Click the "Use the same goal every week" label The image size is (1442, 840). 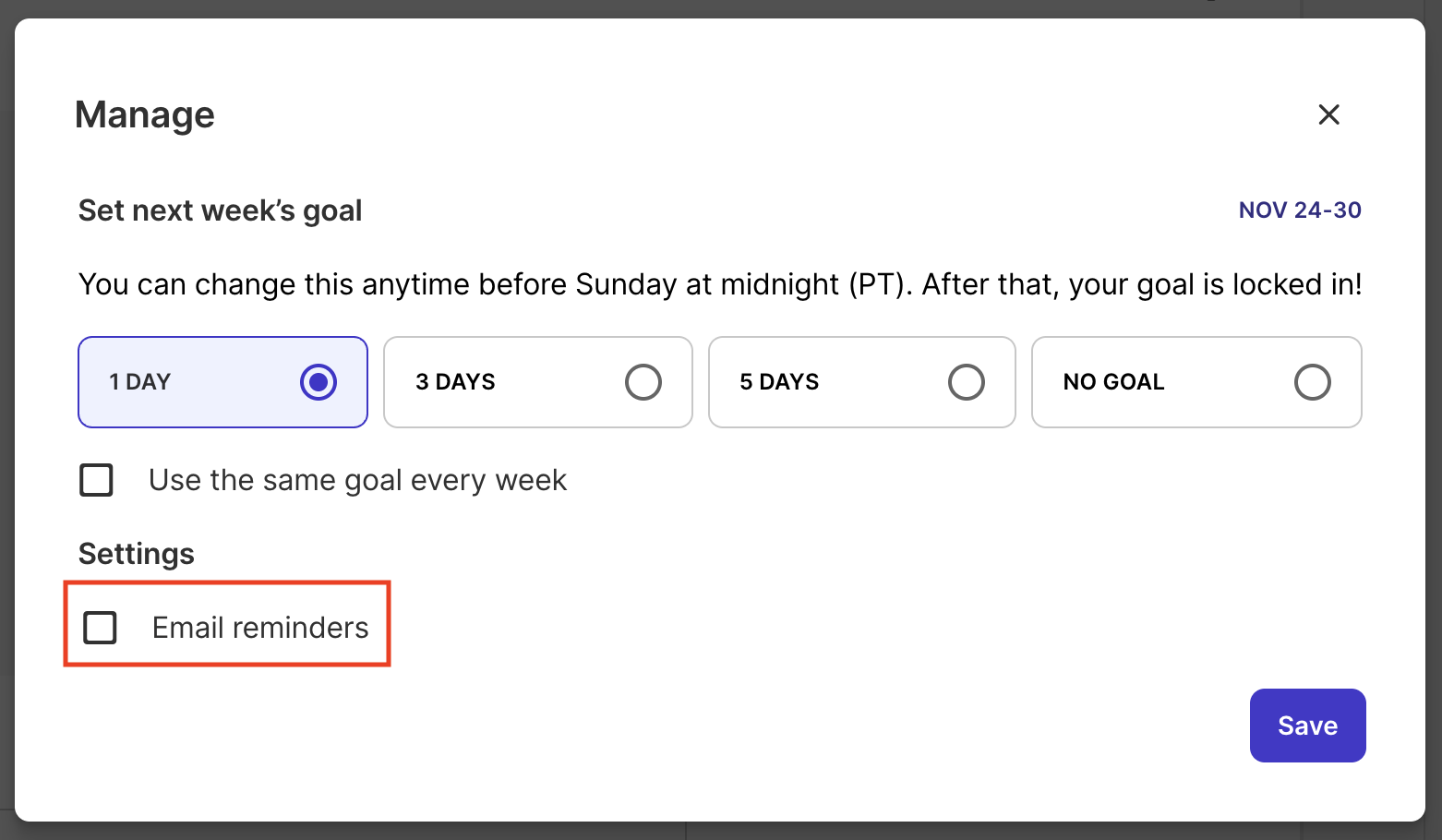point(357,480)
